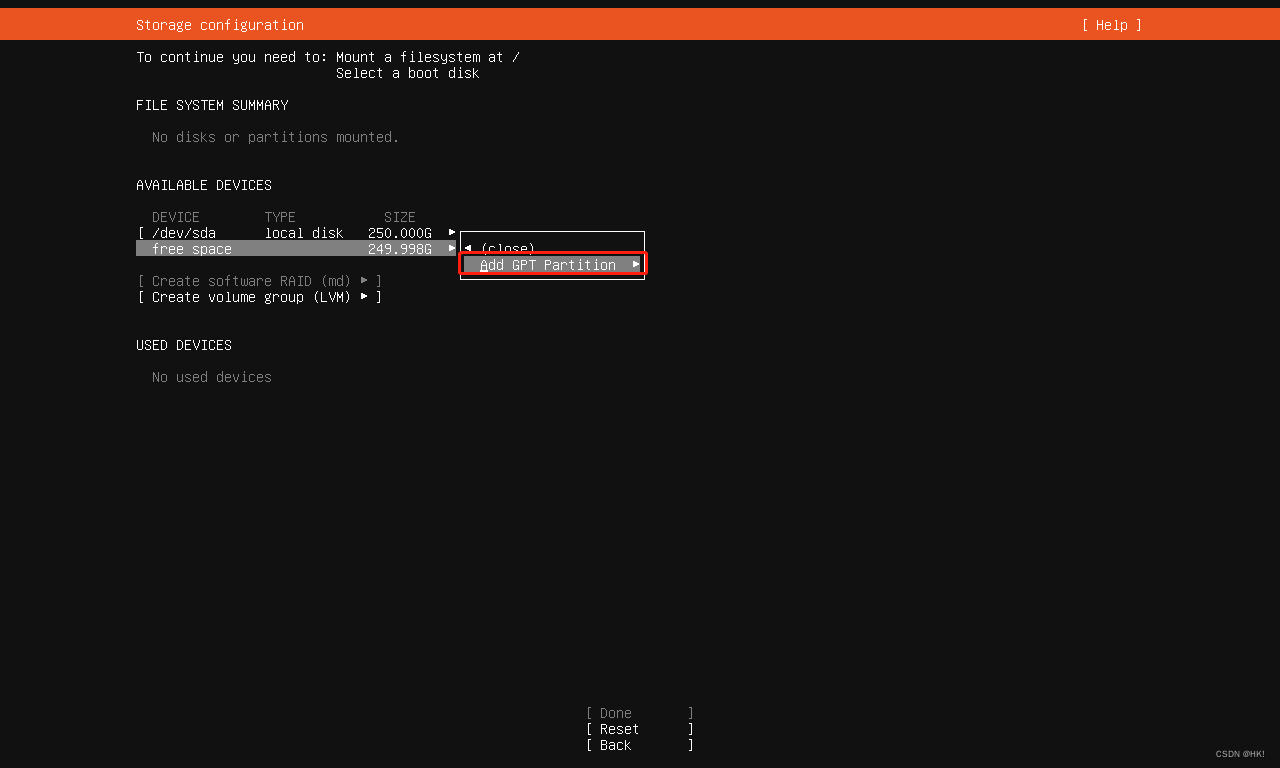Viewport: 1280px width, 768px height.
Task: Click the 'Select a boot disk' text
Action: (x=408, y=73)
